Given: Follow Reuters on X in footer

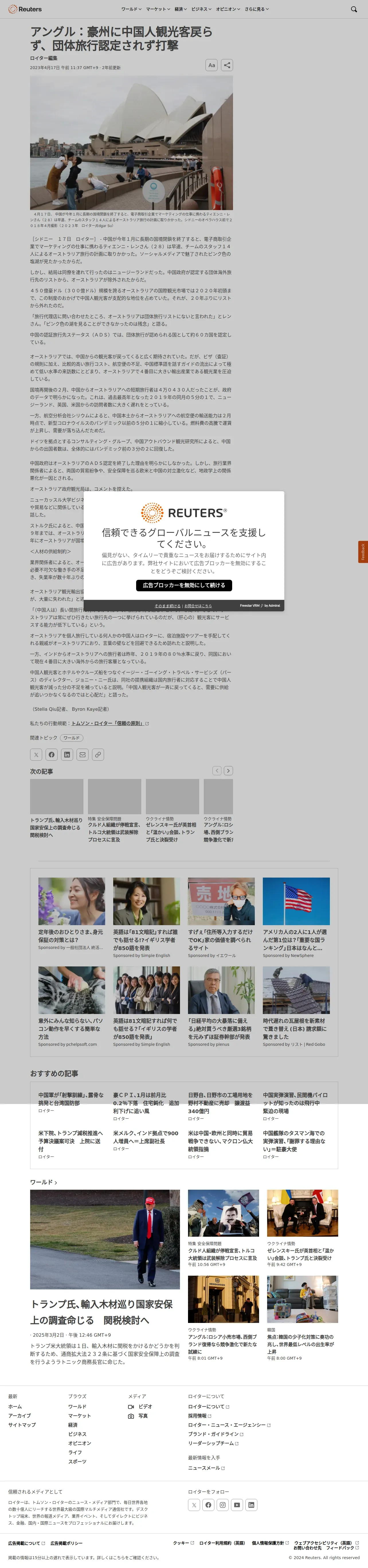Looking at the screenshot, I should pyautogui.click(x=194, y=1505).
